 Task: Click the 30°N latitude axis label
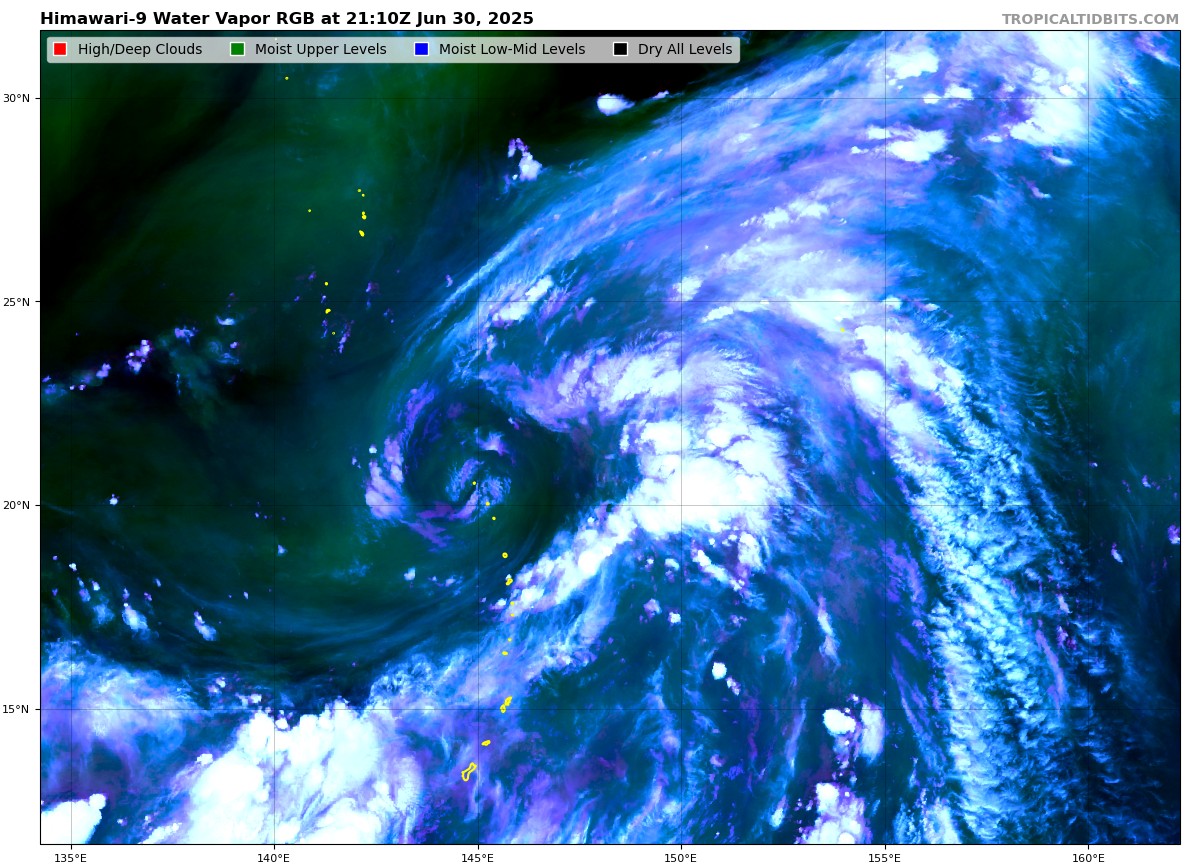pos(17,98)
